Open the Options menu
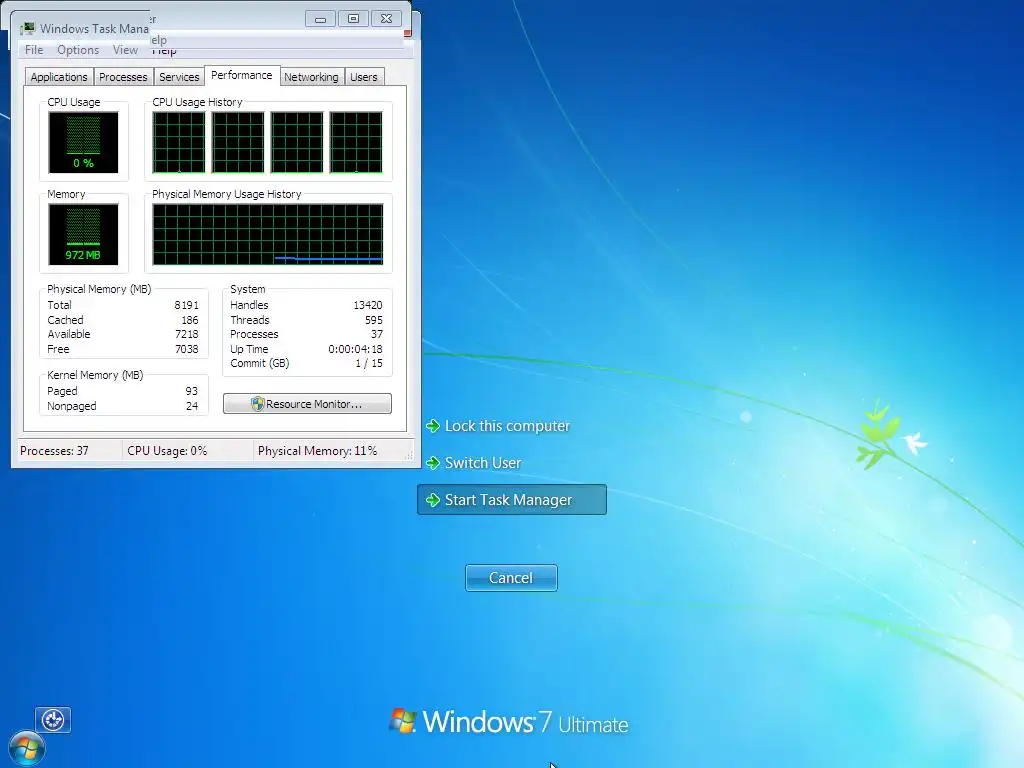 [x=78, y=50]
